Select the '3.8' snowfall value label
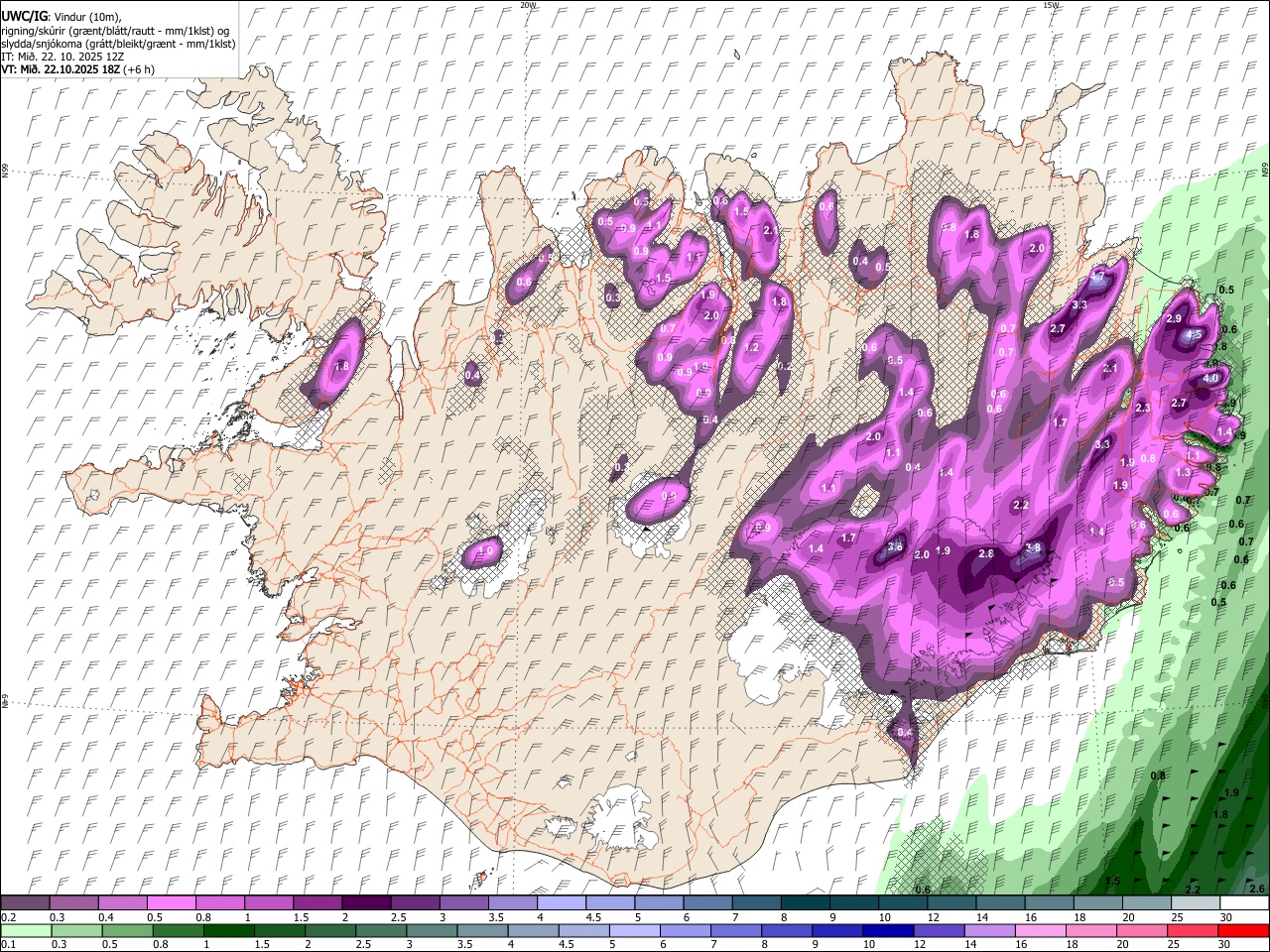This screenshot has width=1270, height=952. [1033, 547]
